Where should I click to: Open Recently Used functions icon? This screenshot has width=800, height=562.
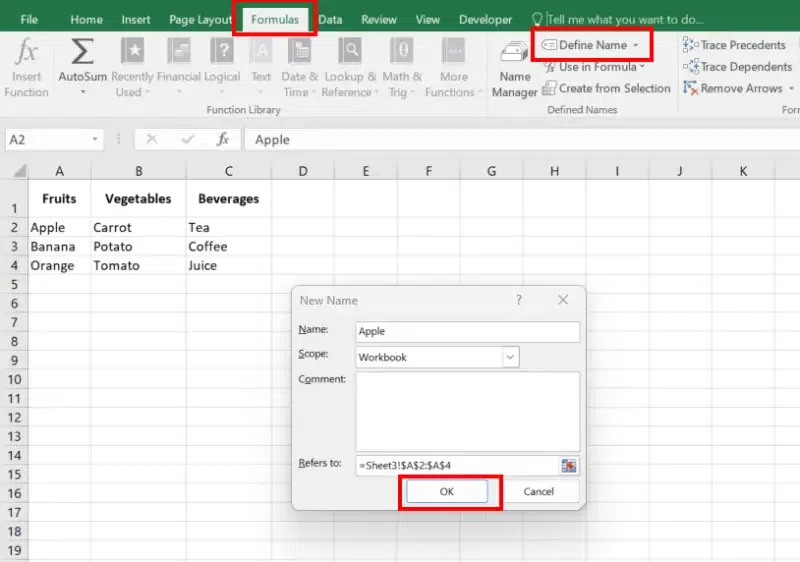pyautogui.click(x=133, y=52)
